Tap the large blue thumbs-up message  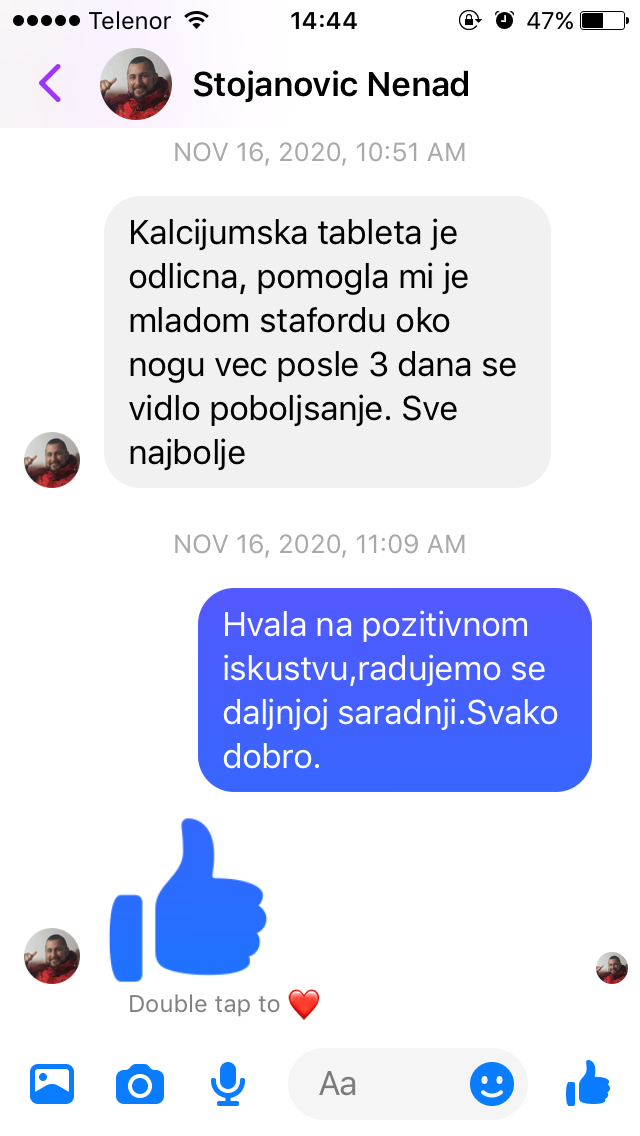[x=188, y=901]
